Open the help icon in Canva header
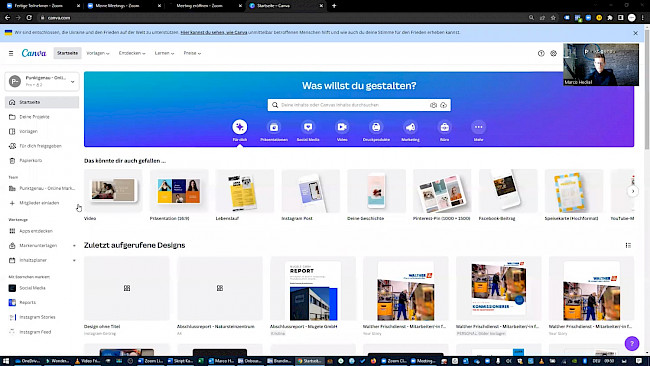 coord(541,53)
